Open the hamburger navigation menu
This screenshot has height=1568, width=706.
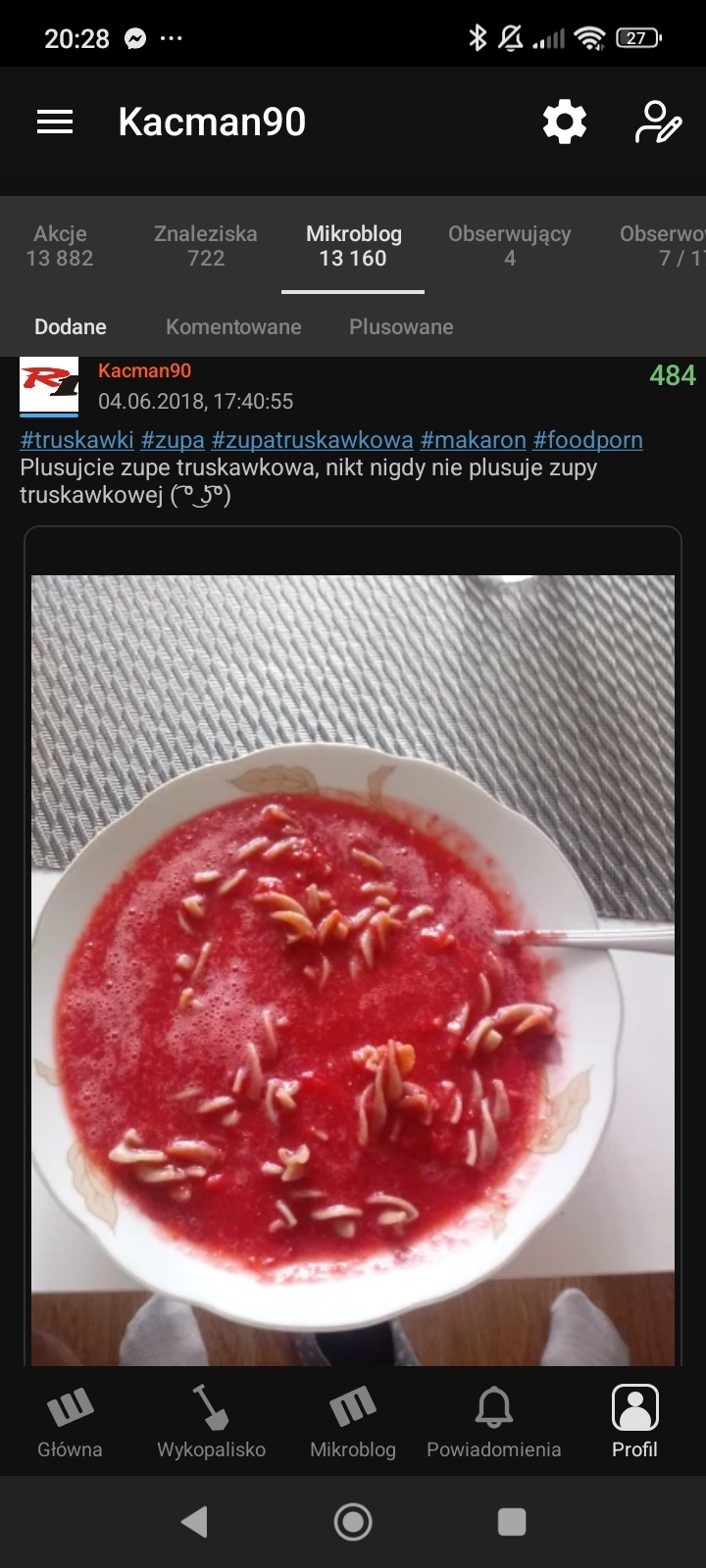[55, 122]
